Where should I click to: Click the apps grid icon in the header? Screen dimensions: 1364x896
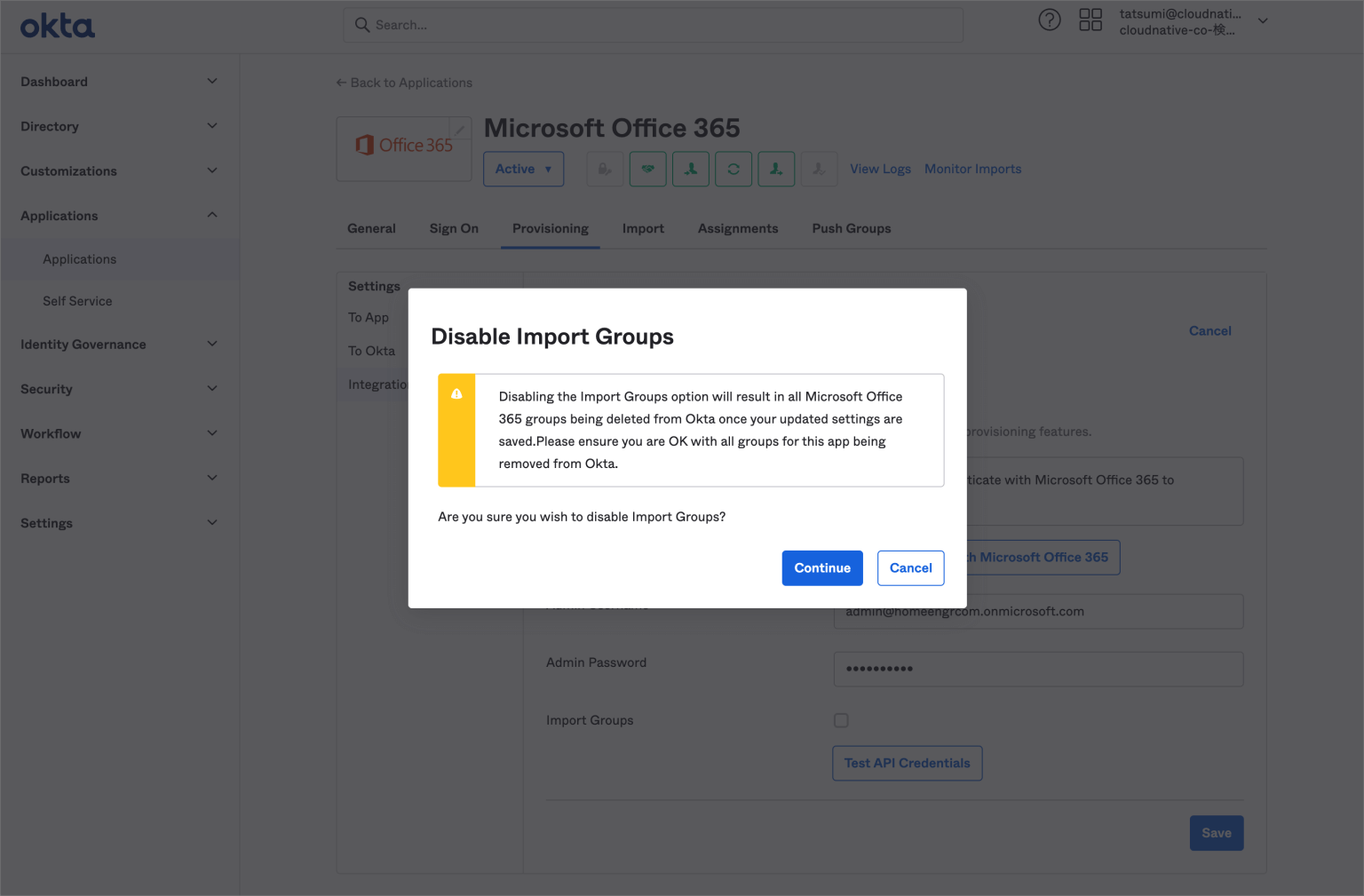tap(1090, 19)
